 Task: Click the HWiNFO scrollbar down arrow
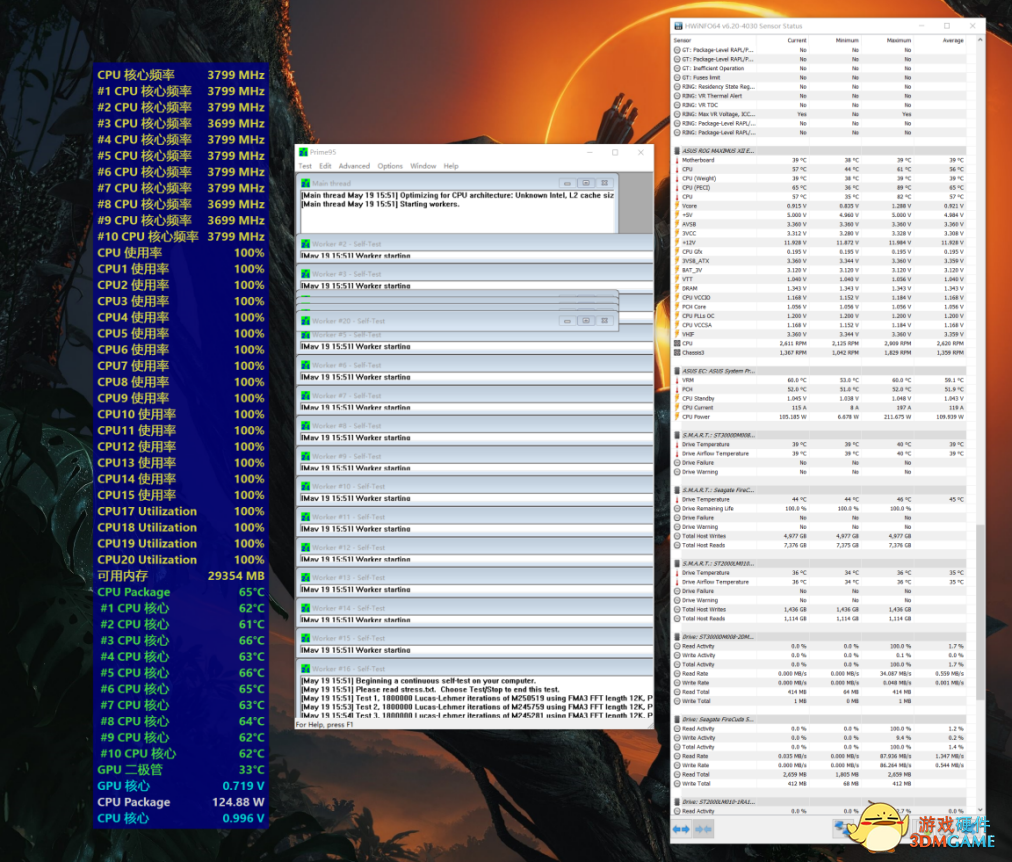click(x=980, y=810)
